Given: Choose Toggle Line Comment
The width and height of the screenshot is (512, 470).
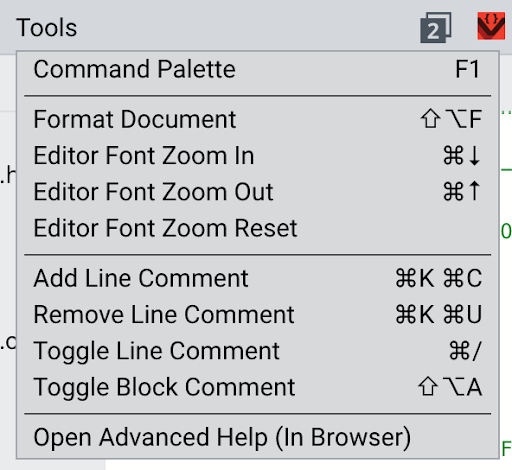Looking at the screenshot, I should tap(257, 351).
